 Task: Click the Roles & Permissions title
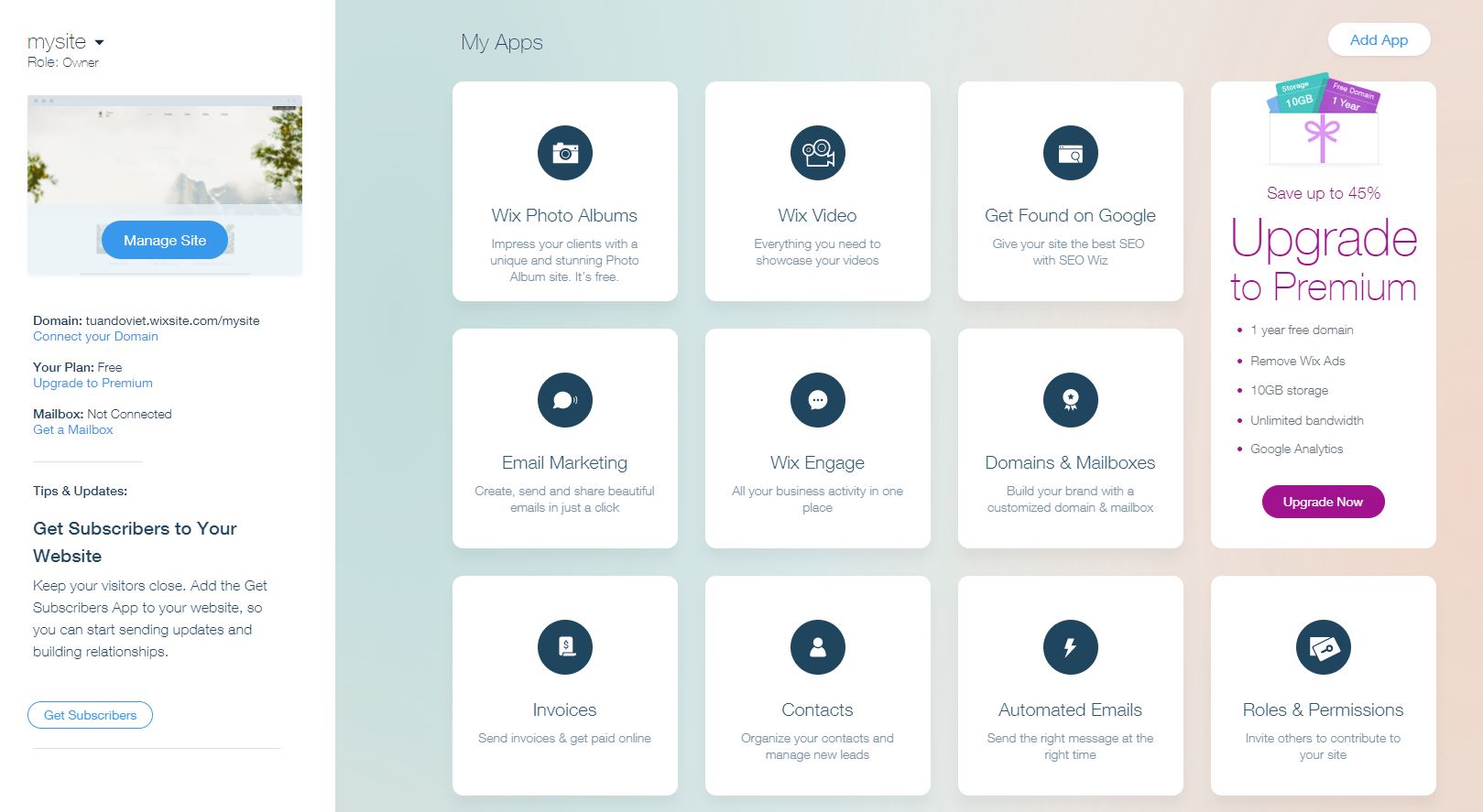click(x=1323, y=709)
